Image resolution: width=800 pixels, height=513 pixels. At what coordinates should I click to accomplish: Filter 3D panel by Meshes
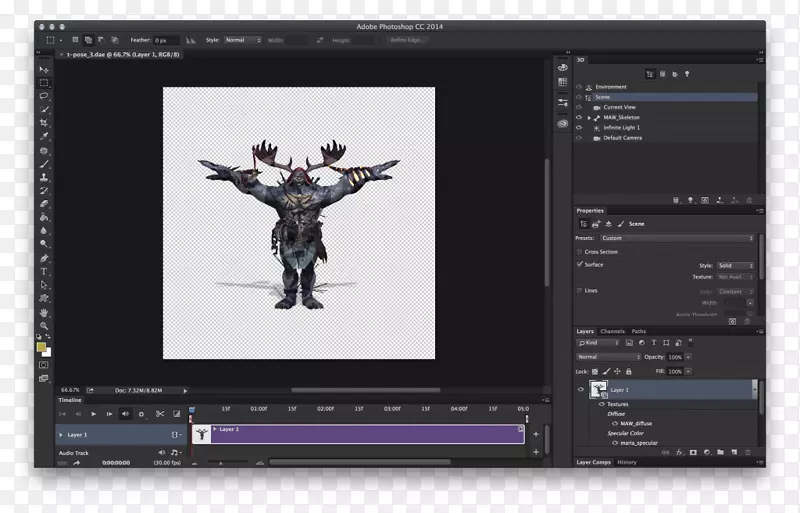tap(662, 74)
